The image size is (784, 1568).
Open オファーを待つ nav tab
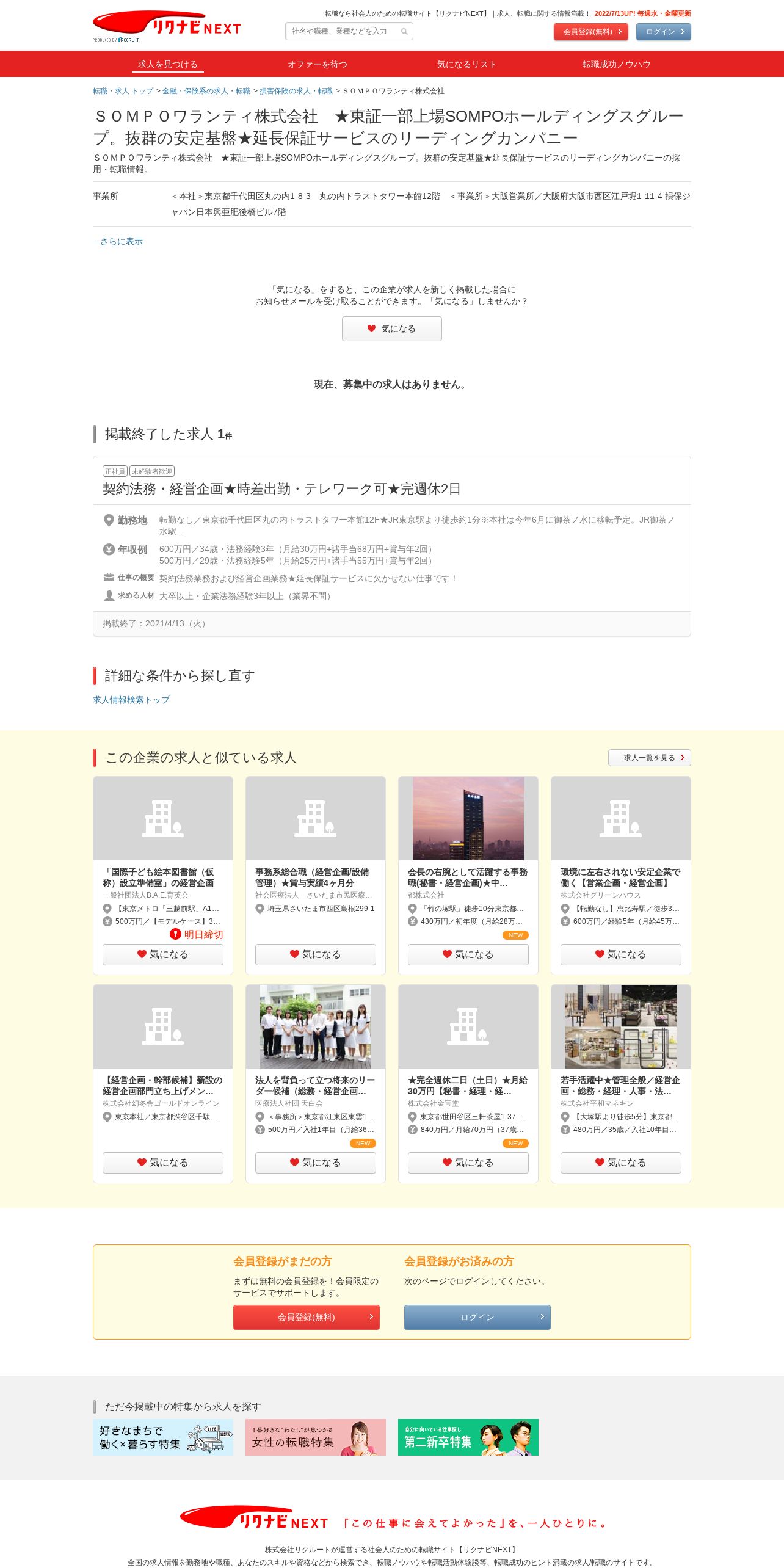click(318, 64)
